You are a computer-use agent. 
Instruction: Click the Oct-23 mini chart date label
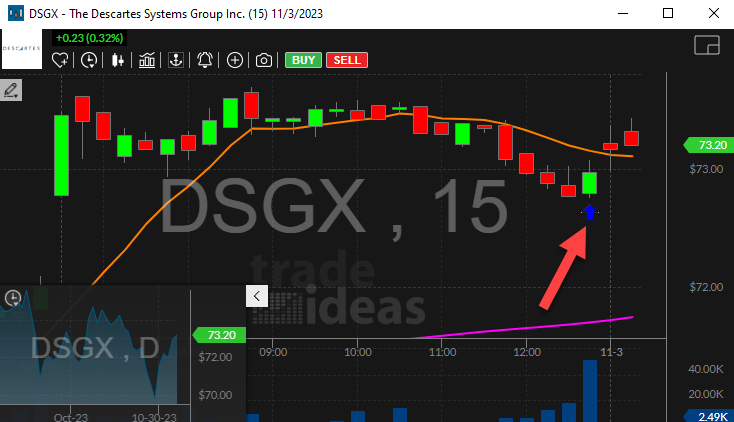click(x=71, y=417)
